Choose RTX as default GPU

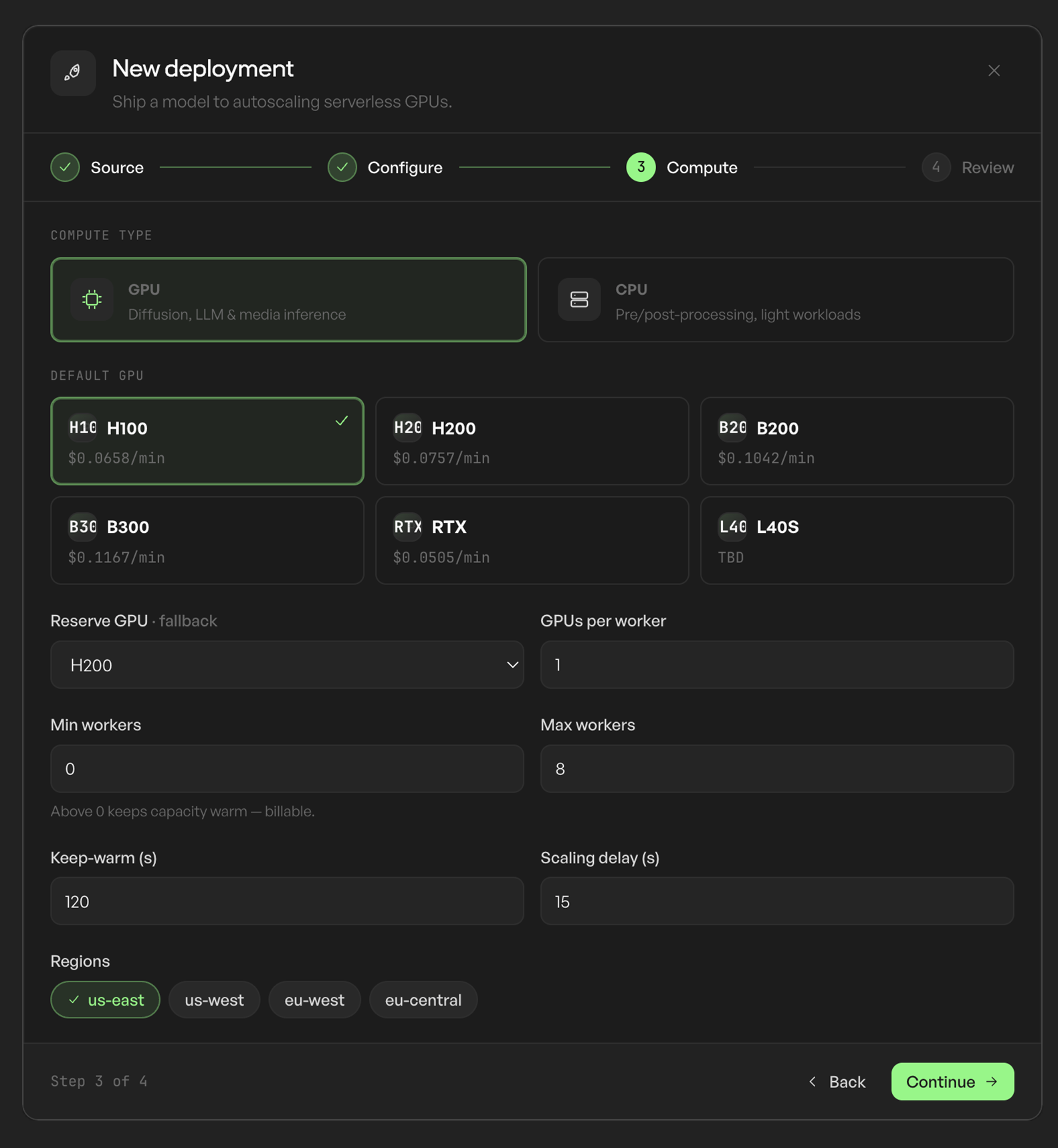point(532,540)
